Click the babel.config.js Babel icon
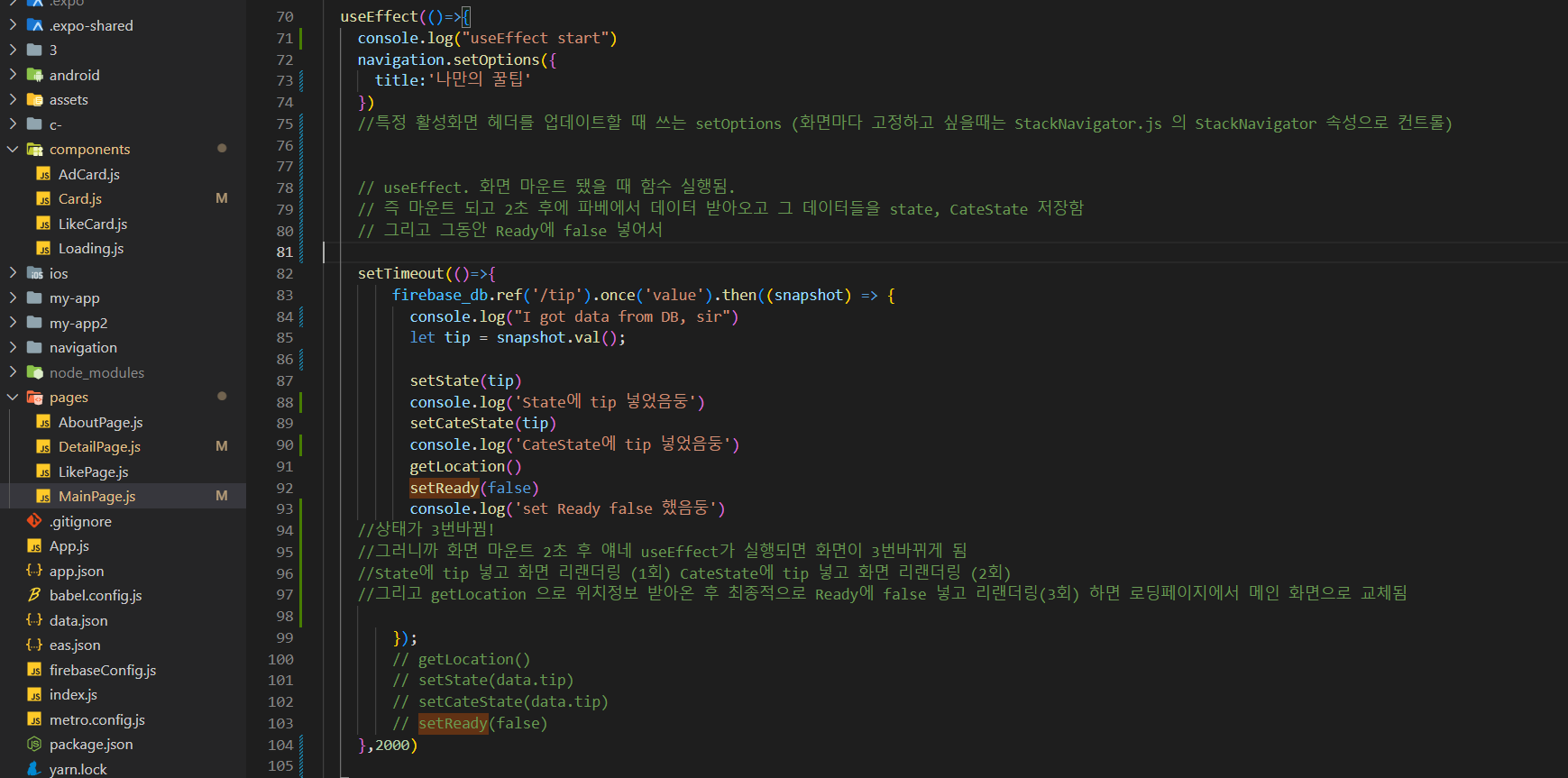The width and height of the screenshot is (1568, 778). point(34,595)
